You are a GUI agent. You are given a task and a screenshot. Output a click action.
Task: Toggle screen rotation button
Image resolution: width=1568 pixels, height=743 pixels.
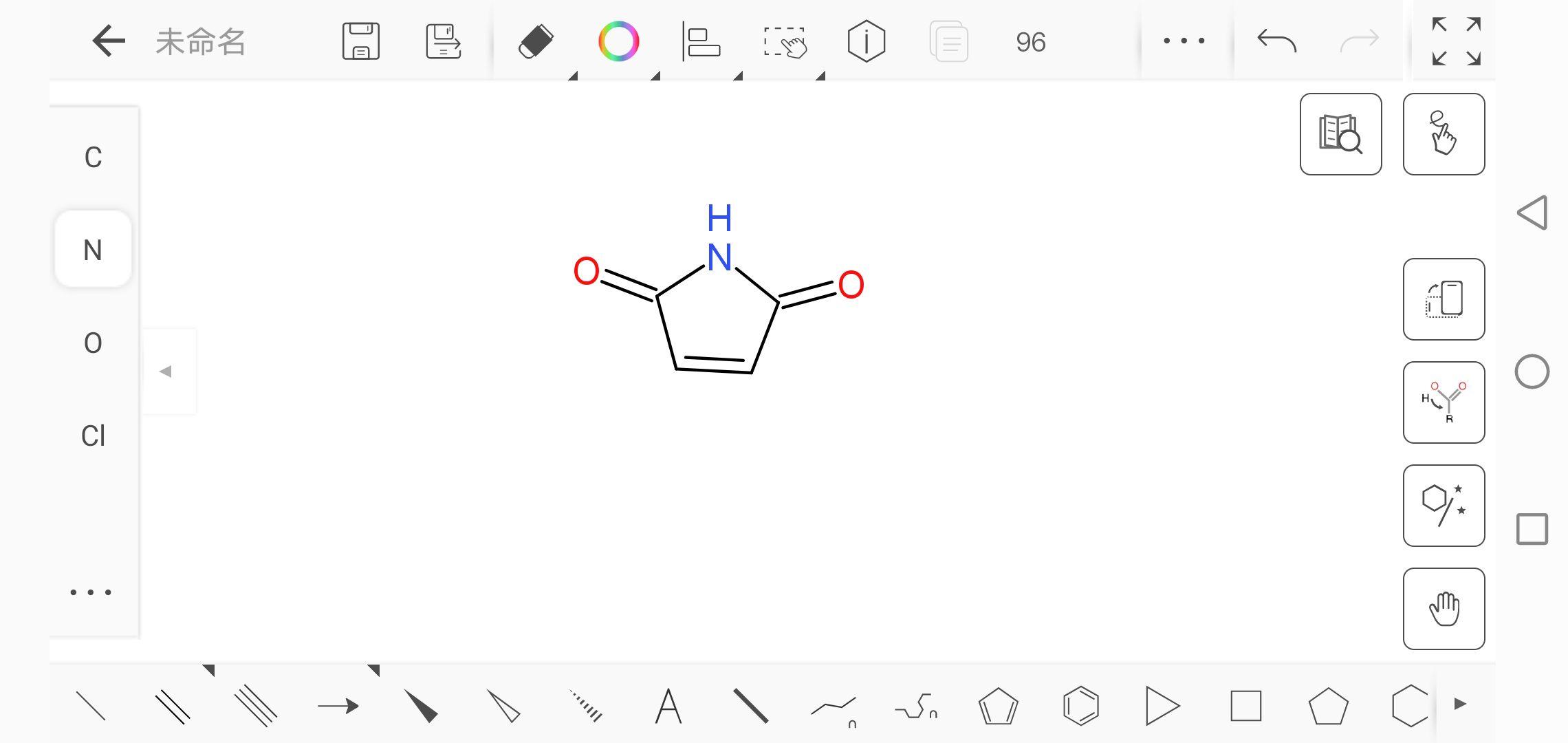[x=1444, y=299]
